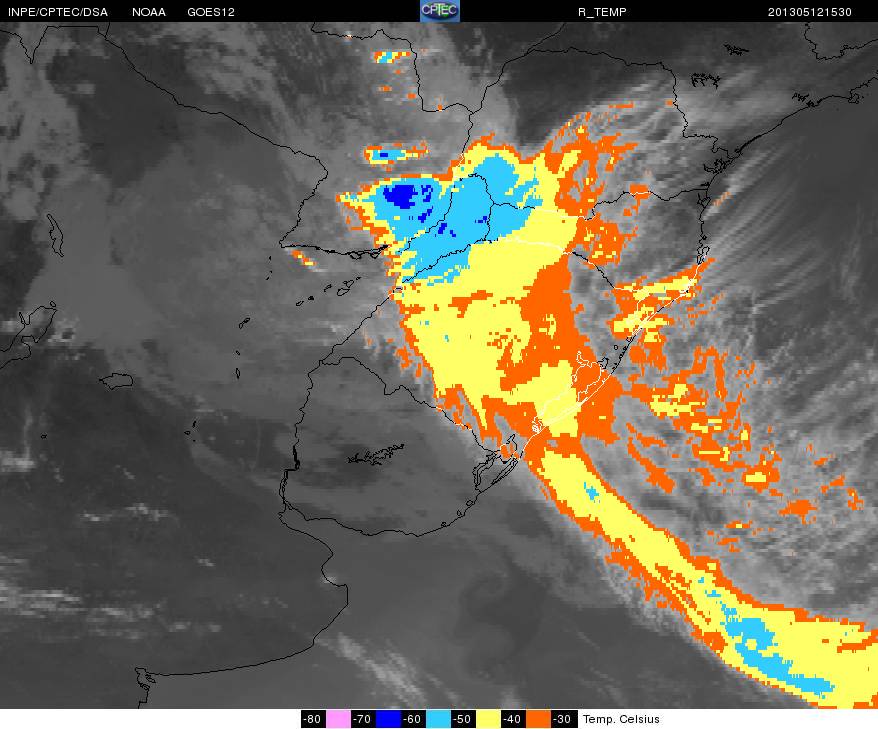Click the GOES12 satellite label
Viewport: 878px width, 729px height.
click(211, 12)
